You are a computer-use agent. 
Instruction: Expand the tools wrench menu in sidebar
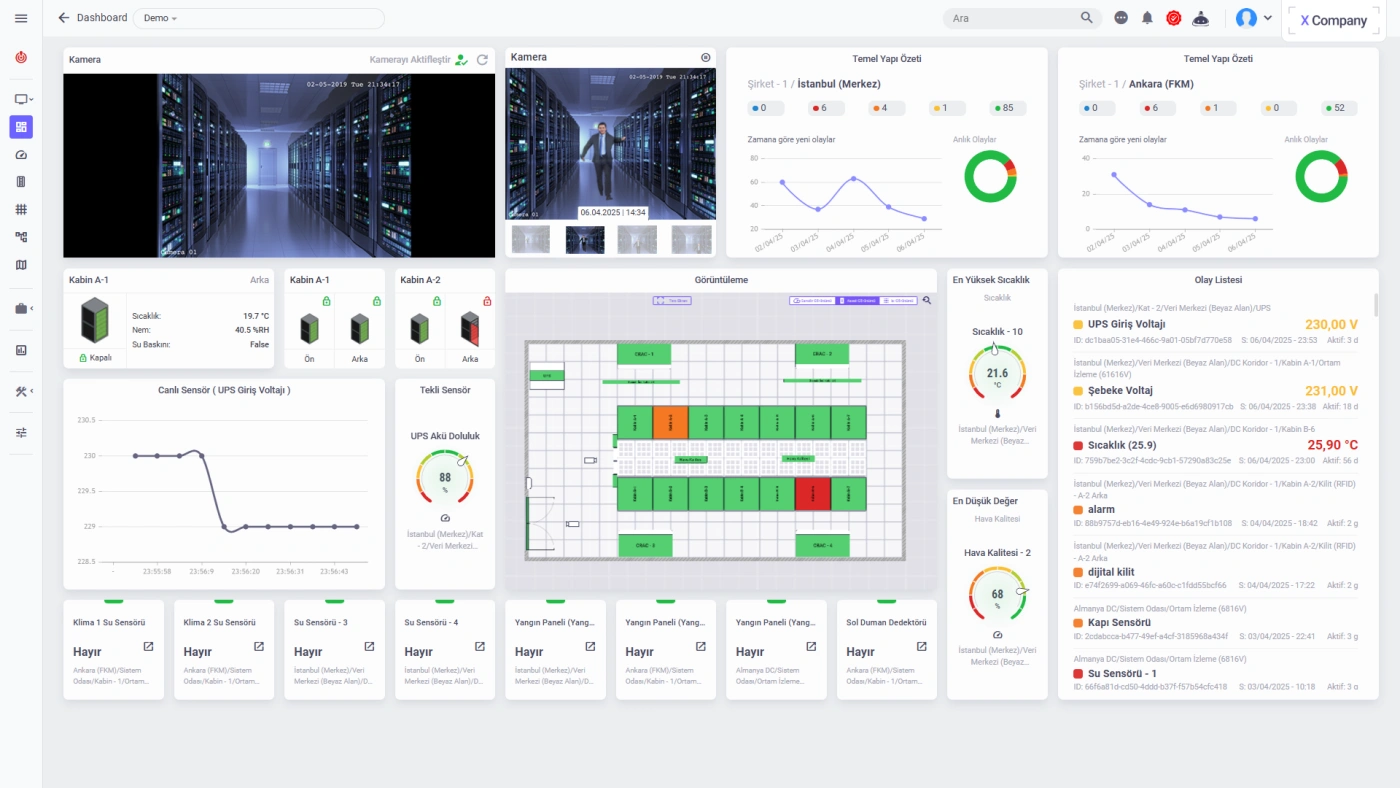coord(23,391)
